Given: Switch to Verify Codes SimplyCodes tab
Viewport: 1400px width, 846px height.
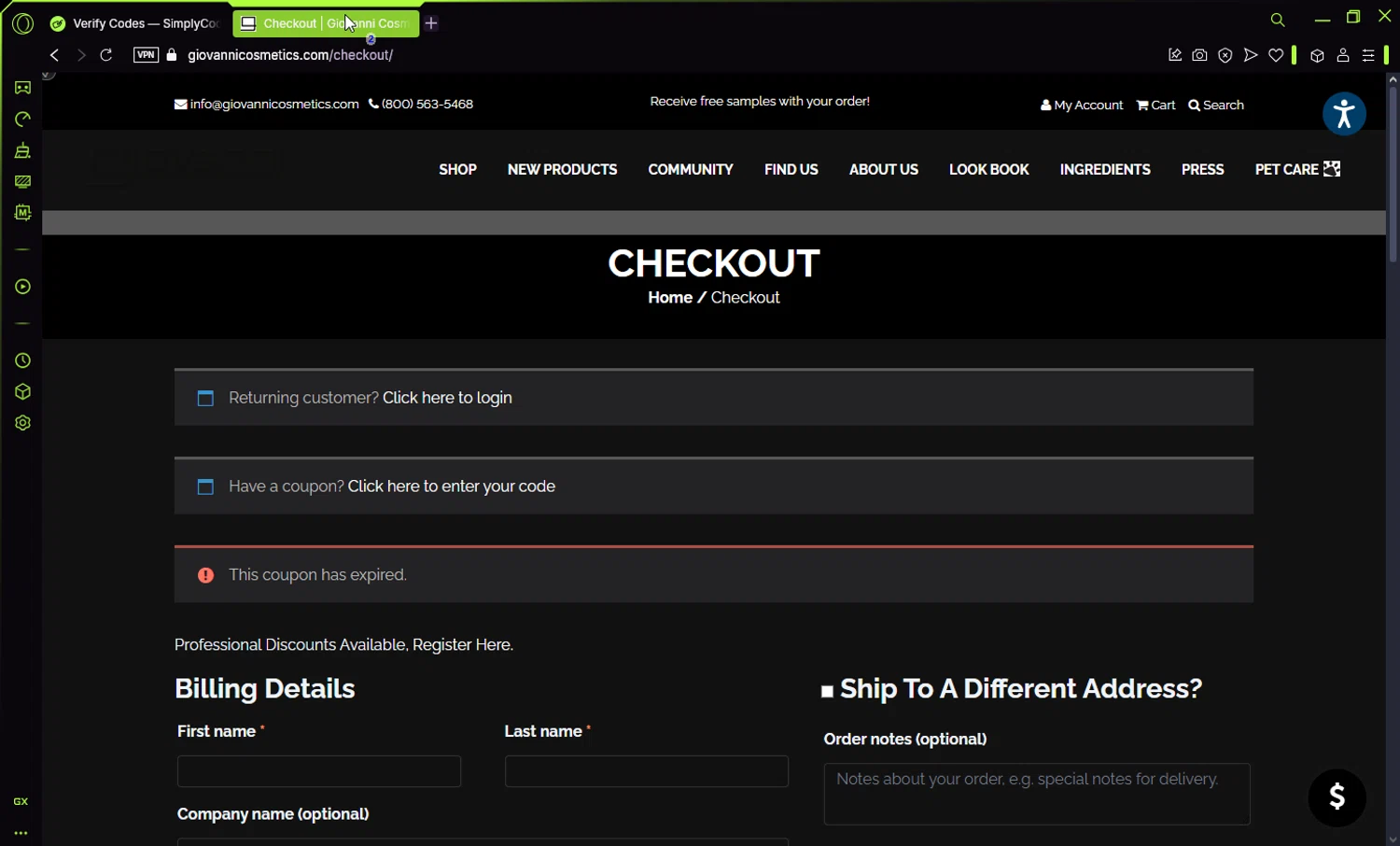Looking at the screenshot, I should pos(136,23).
